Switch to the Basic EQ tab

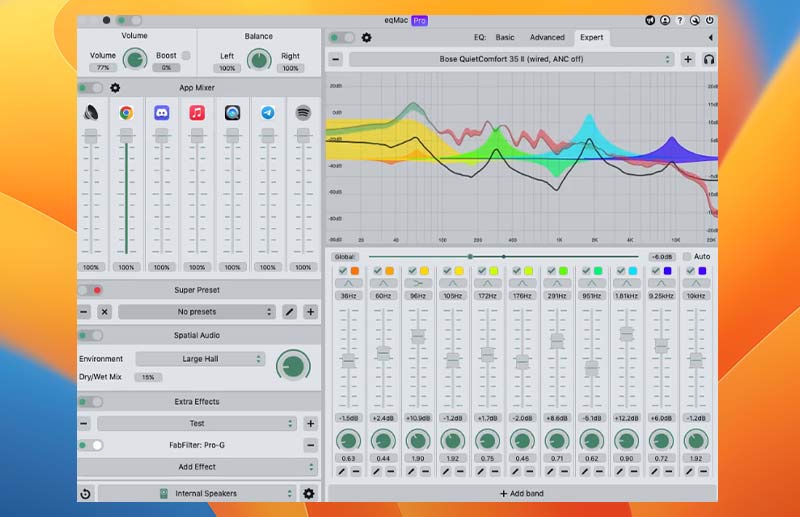[505, 37]
